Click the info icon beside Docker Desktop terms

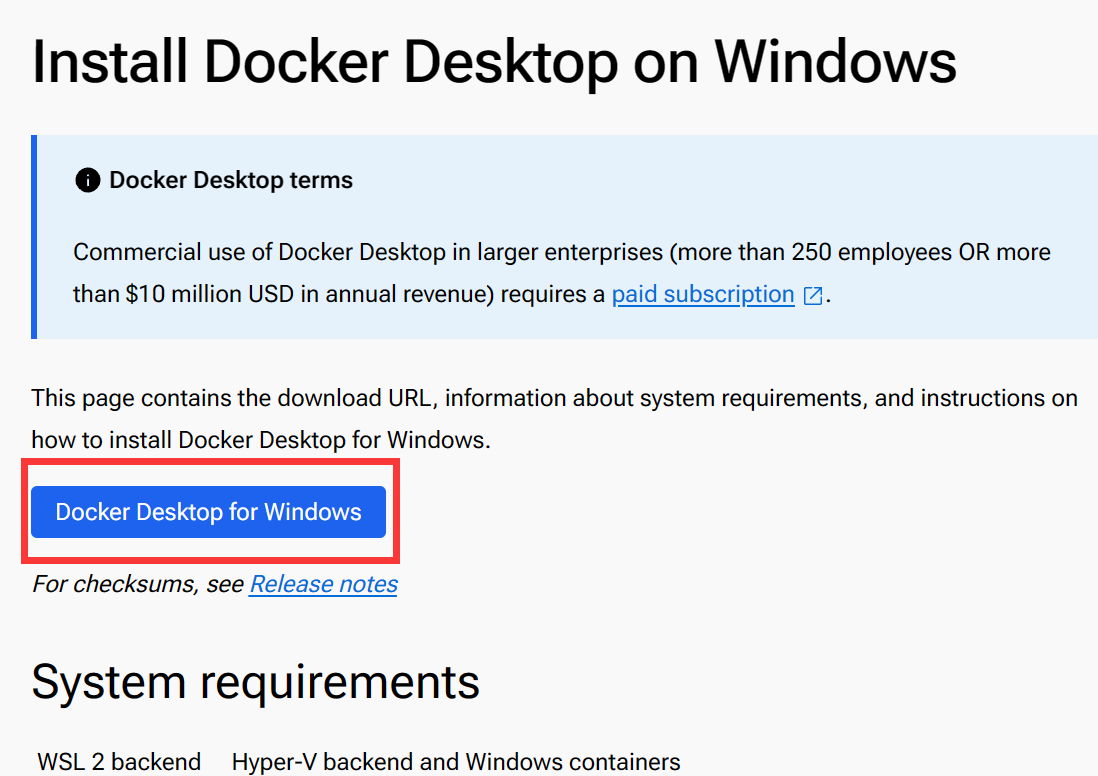pyautogui.click(x=88, y=180)
